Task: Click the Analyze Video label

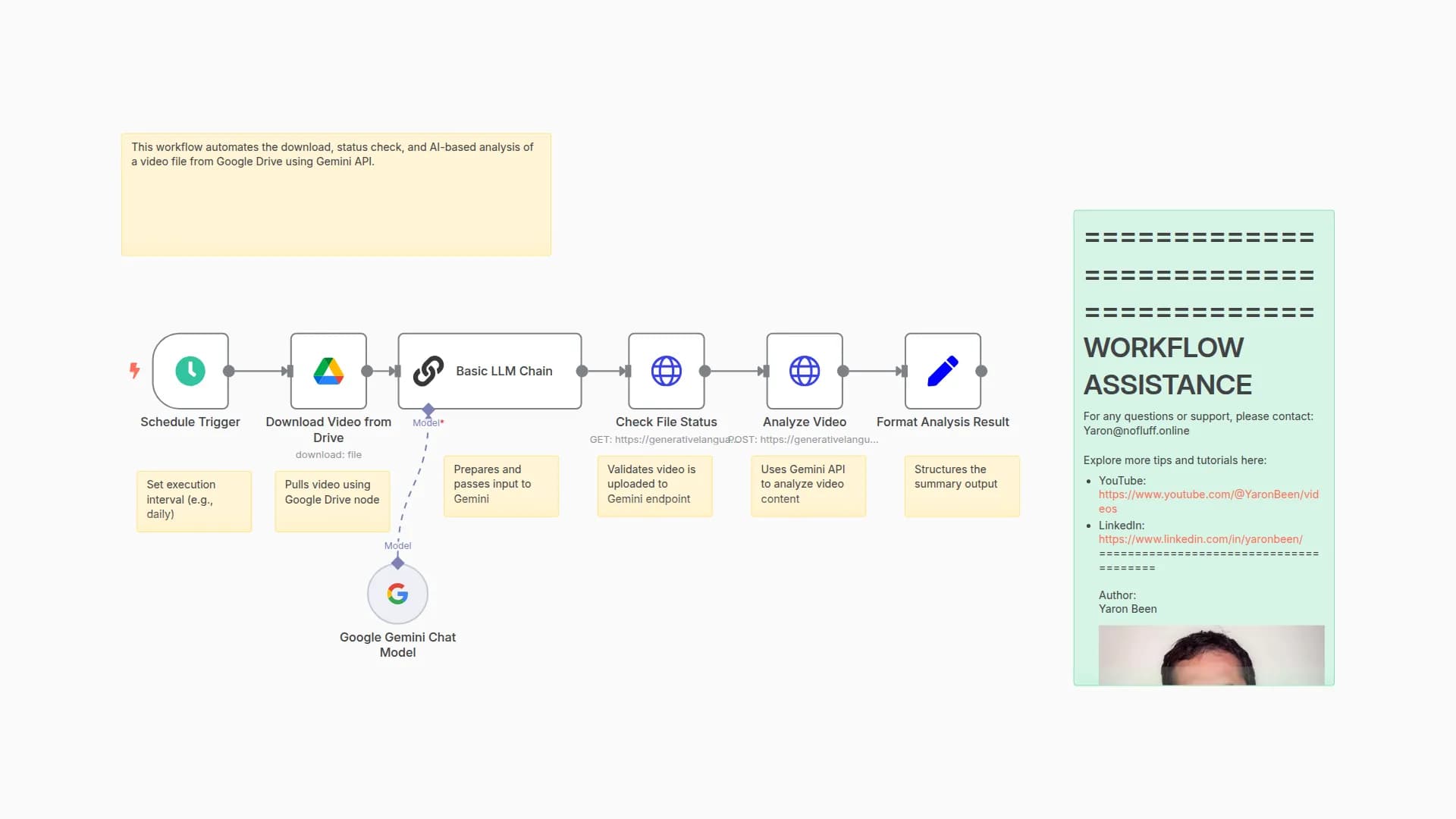Action: (805, 422)
